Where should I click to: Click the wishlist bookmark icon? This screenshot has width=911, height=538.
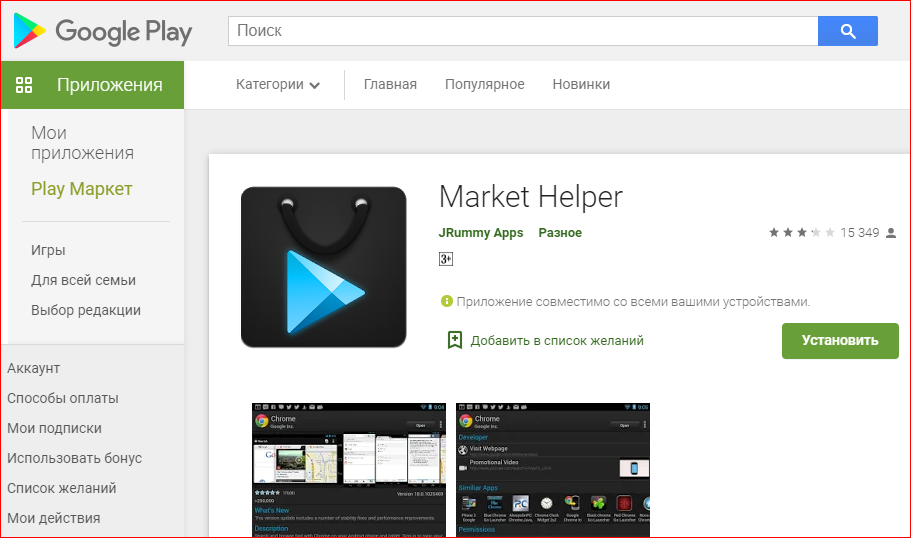[455, 340]
